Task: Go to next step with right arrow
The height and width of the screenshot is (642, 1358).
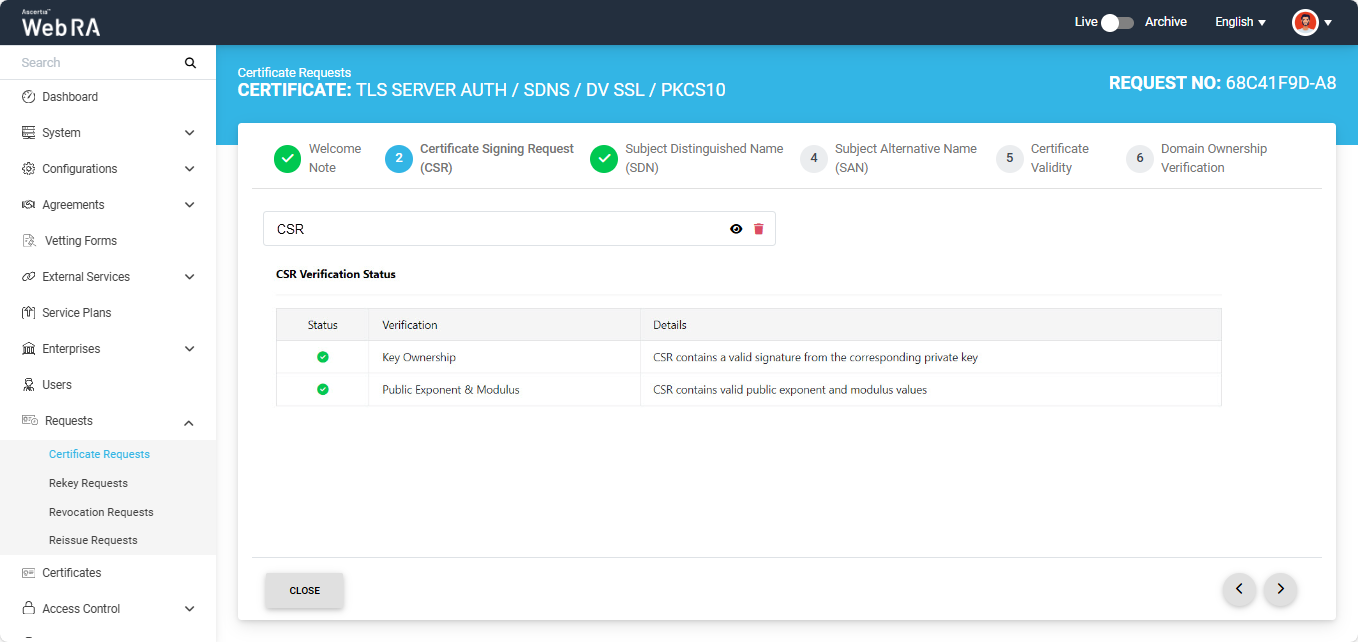Action: [1280, 590]
